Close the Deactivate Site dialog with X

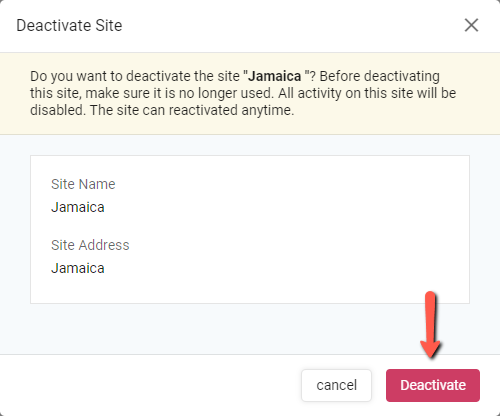[x=471, y=25]
